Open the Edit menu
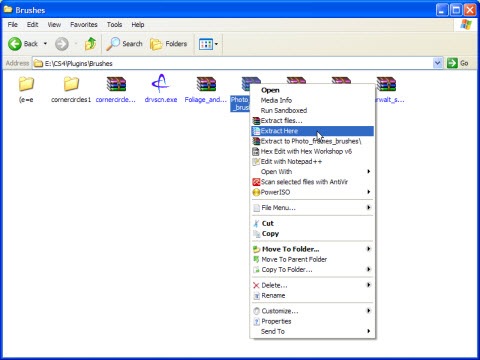The width and height of the screenshot is (480, 360). pyautogui.click(x=32, y=25)
